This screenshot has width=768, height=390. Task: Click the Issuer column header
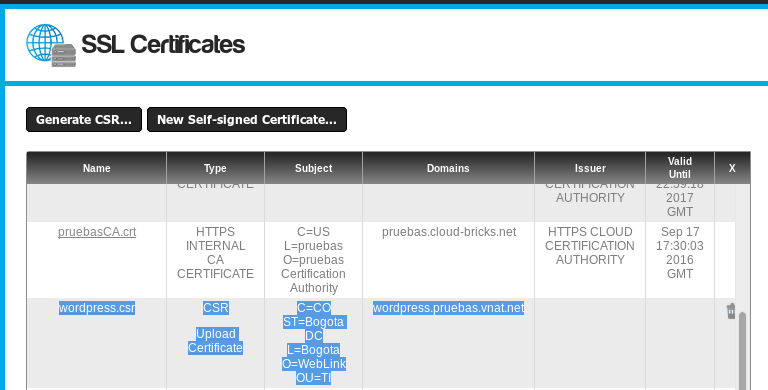(x=590, y=168)
